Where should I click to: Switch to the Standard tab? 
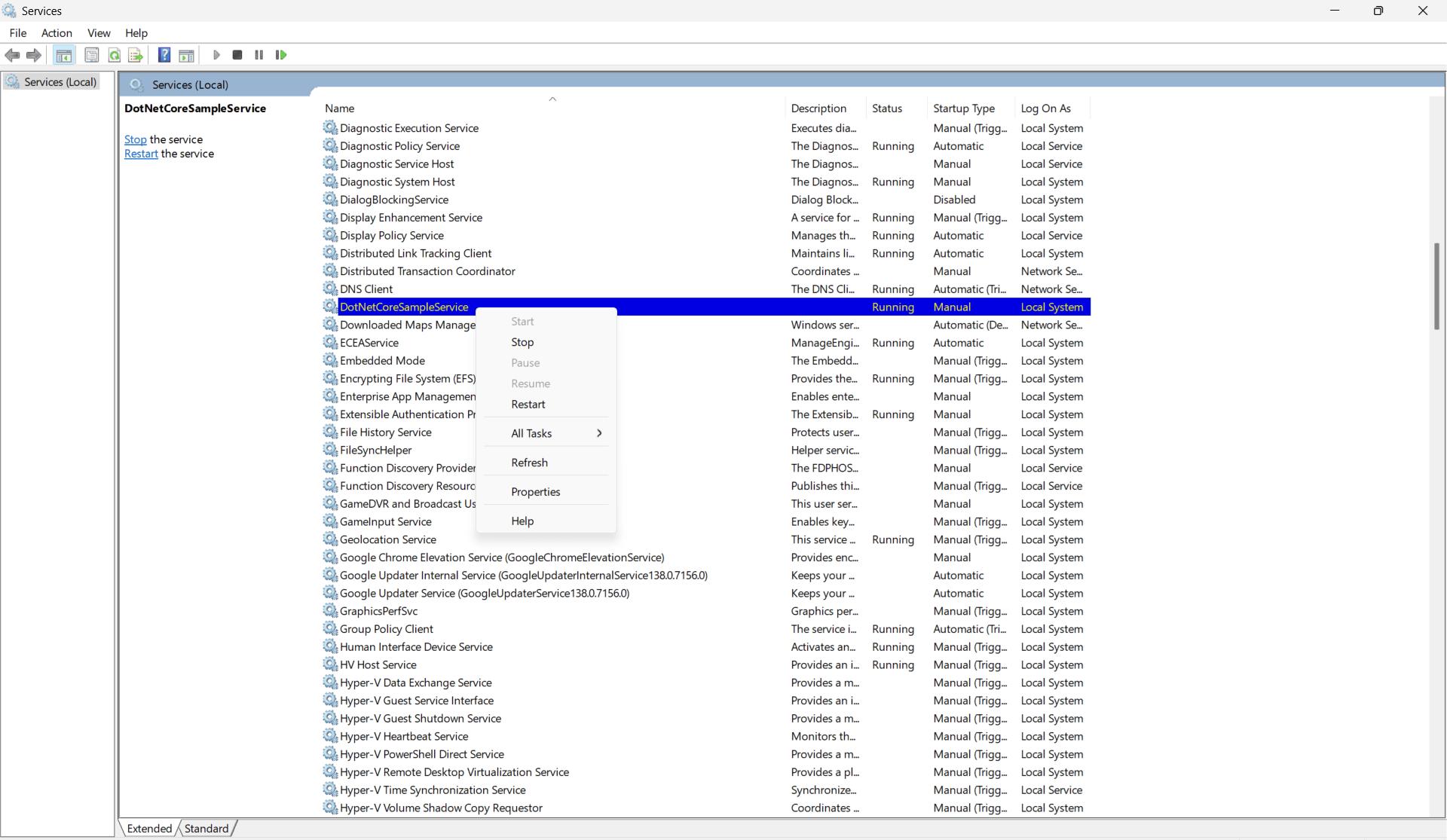206,829
